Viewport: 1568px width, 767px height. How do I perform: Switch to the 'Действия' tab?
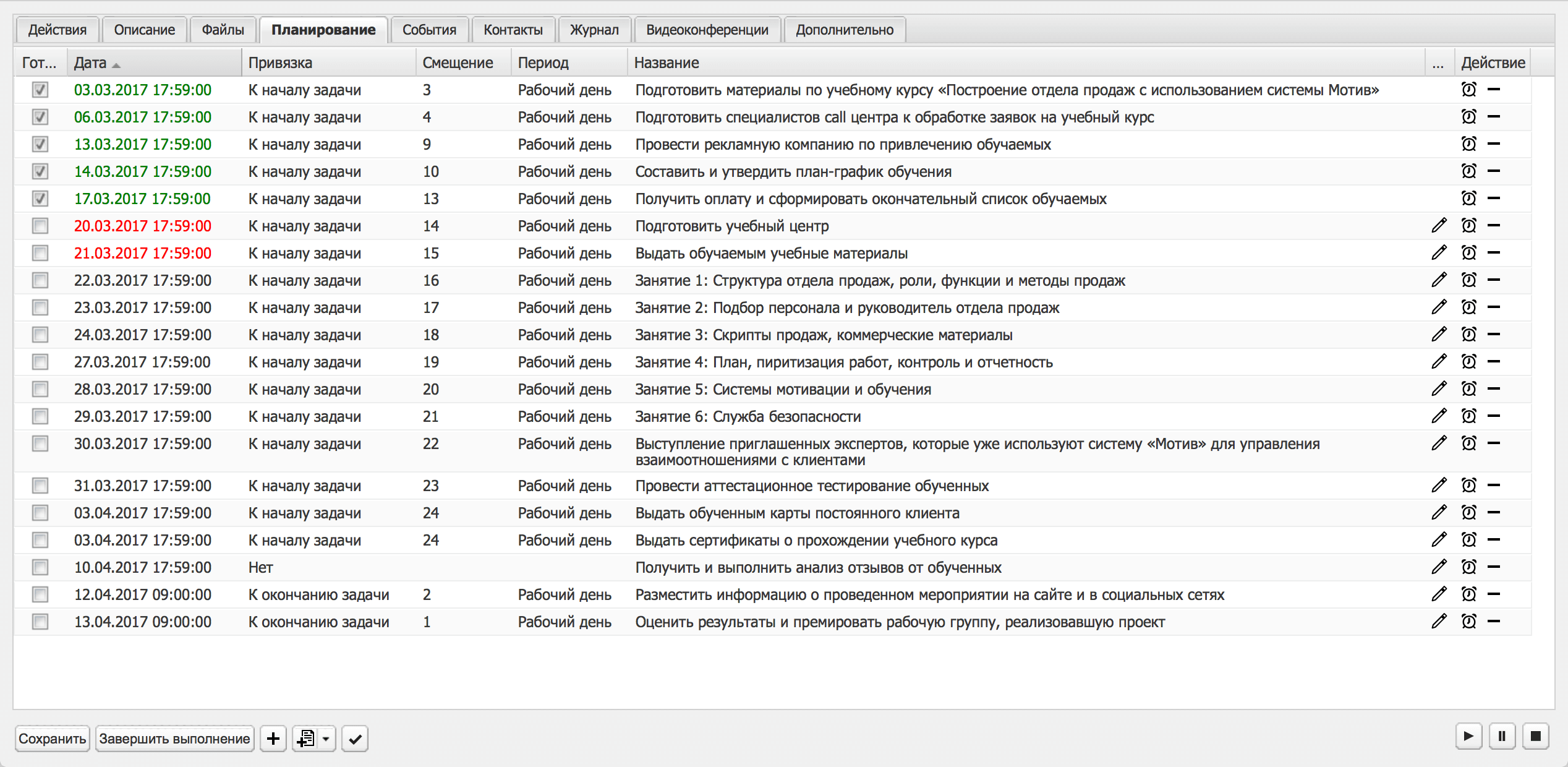click(x=58, y=30)
